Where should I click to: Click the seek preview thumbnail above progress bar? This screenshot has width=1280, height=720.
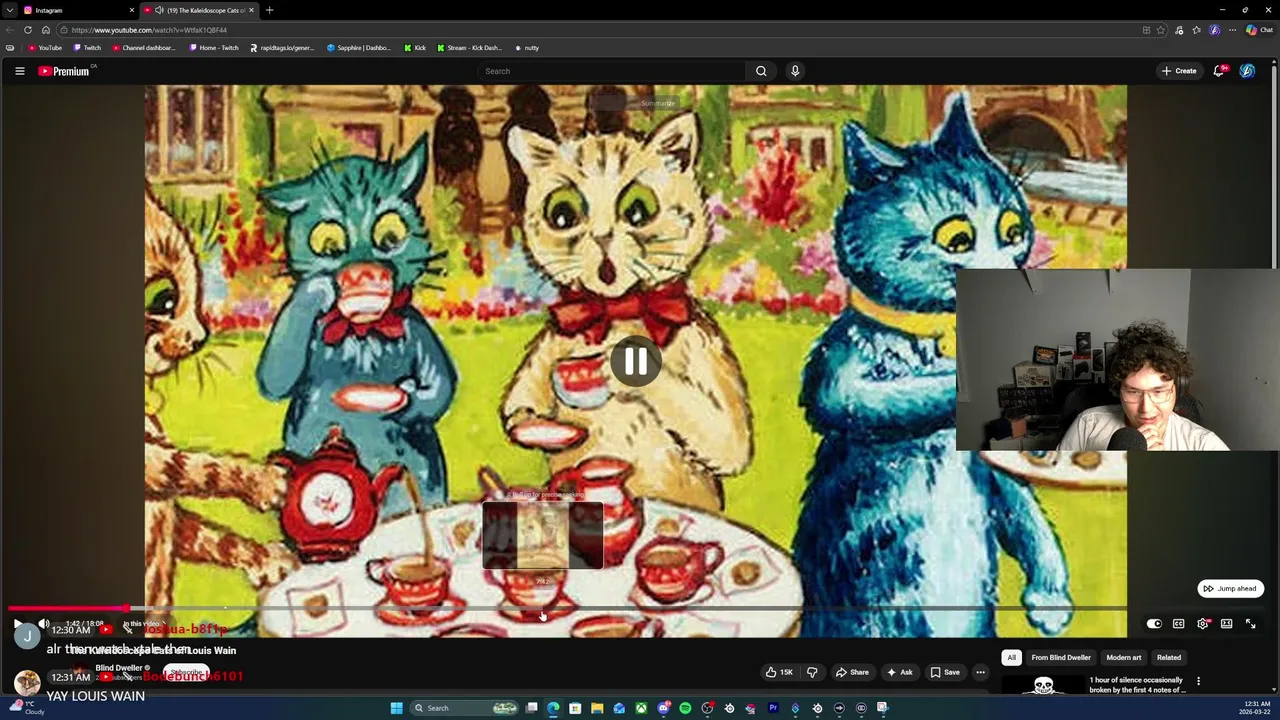pyautogui.click(x=542, y=537)
